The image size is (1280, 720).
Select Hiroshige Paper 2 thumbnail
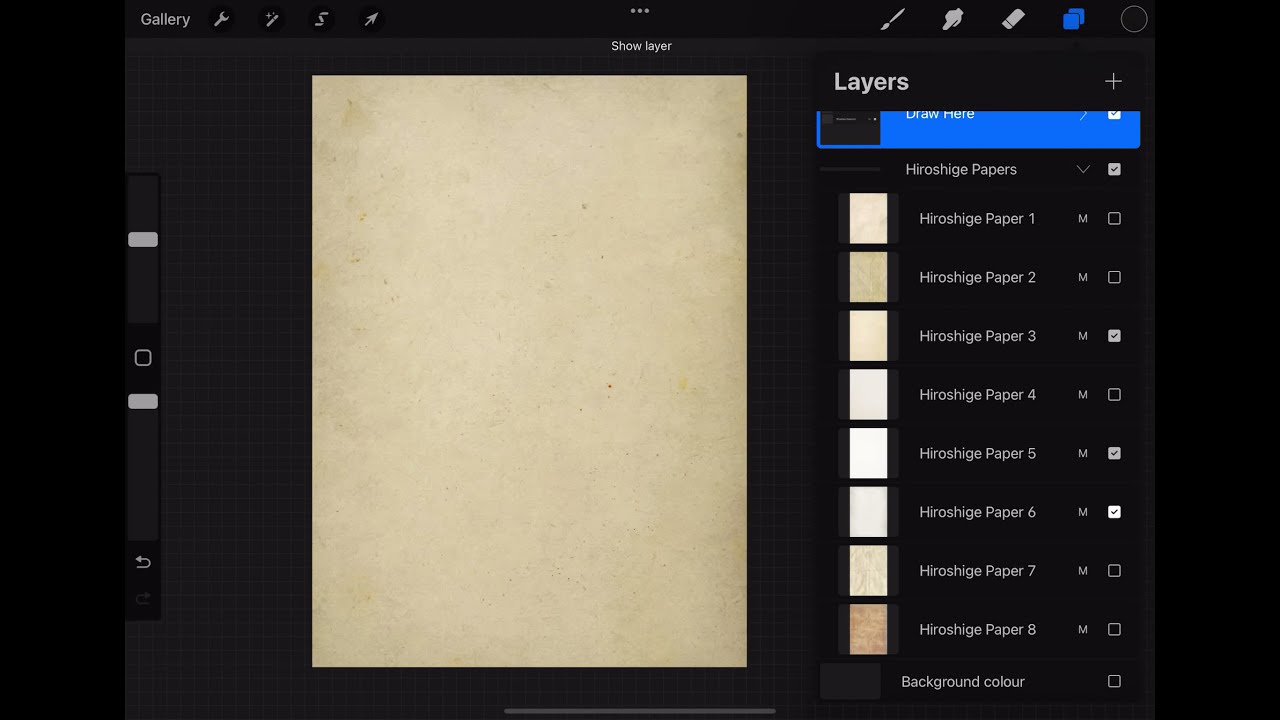click(x=868, y=277)
